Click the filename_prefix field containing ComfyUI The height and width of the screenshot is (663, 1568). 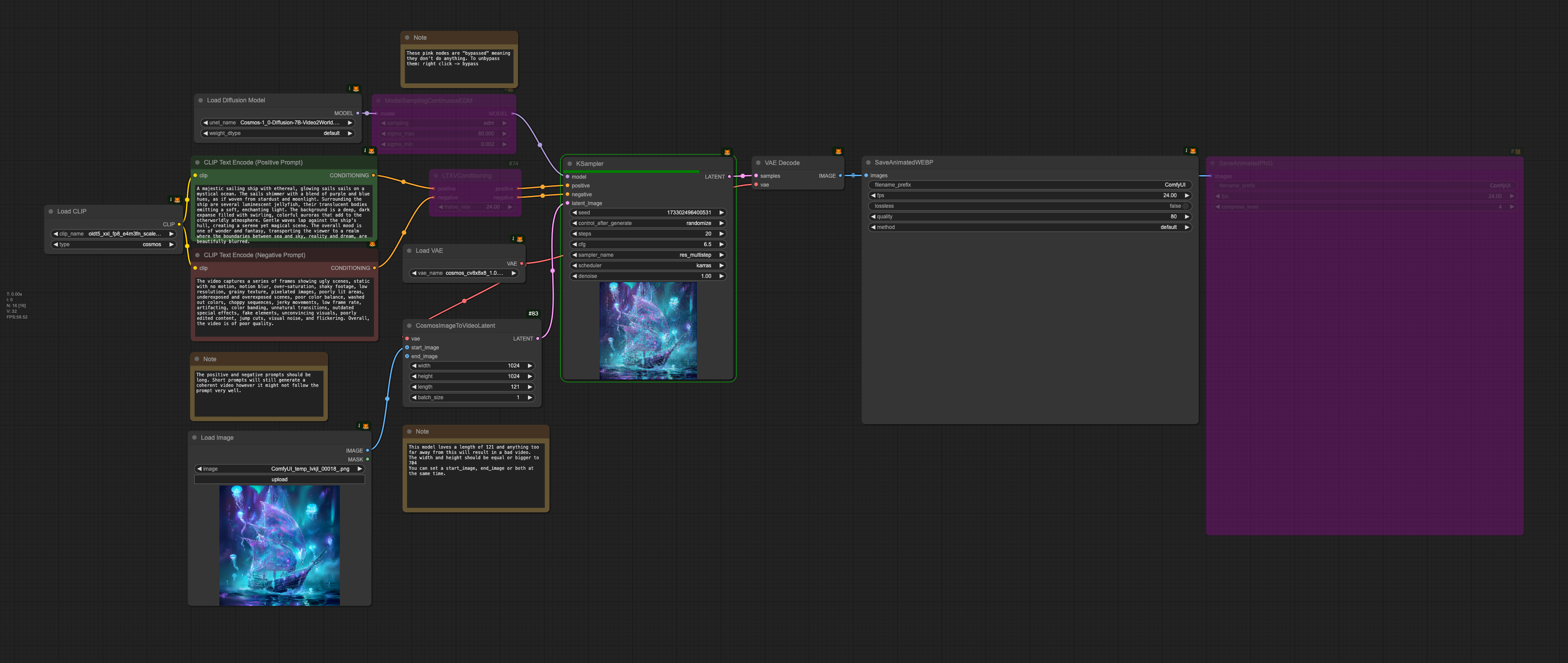1030,185
